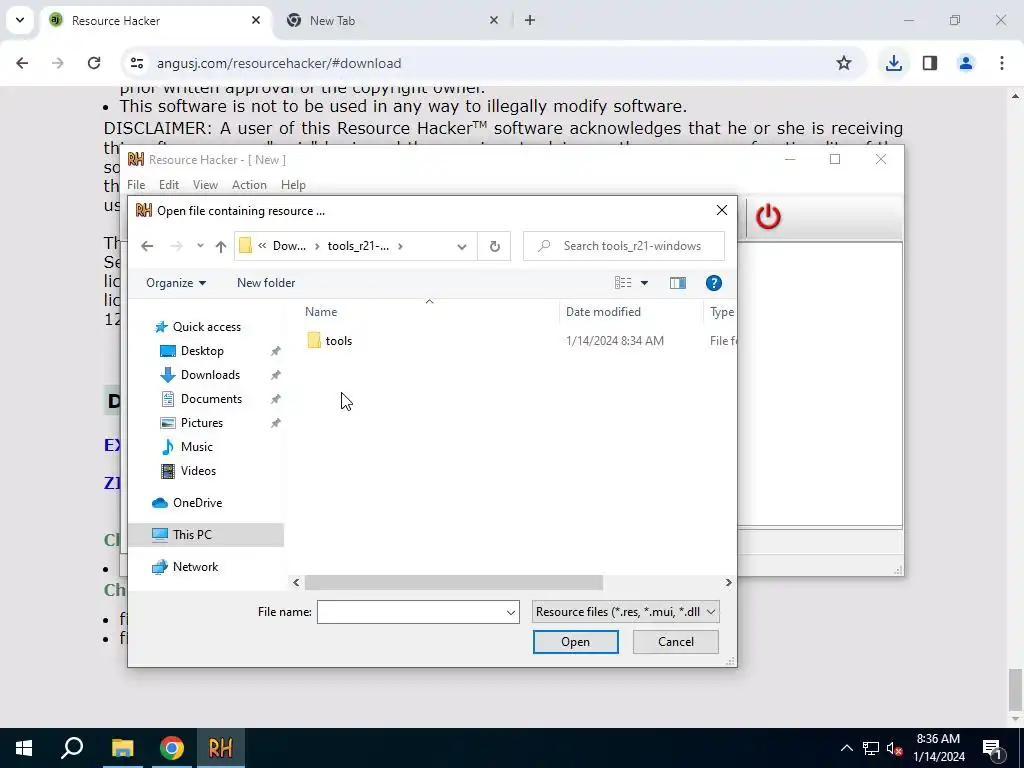Open the notification center icon
This screenshot has height=768, width=1024.
point(991,748)
